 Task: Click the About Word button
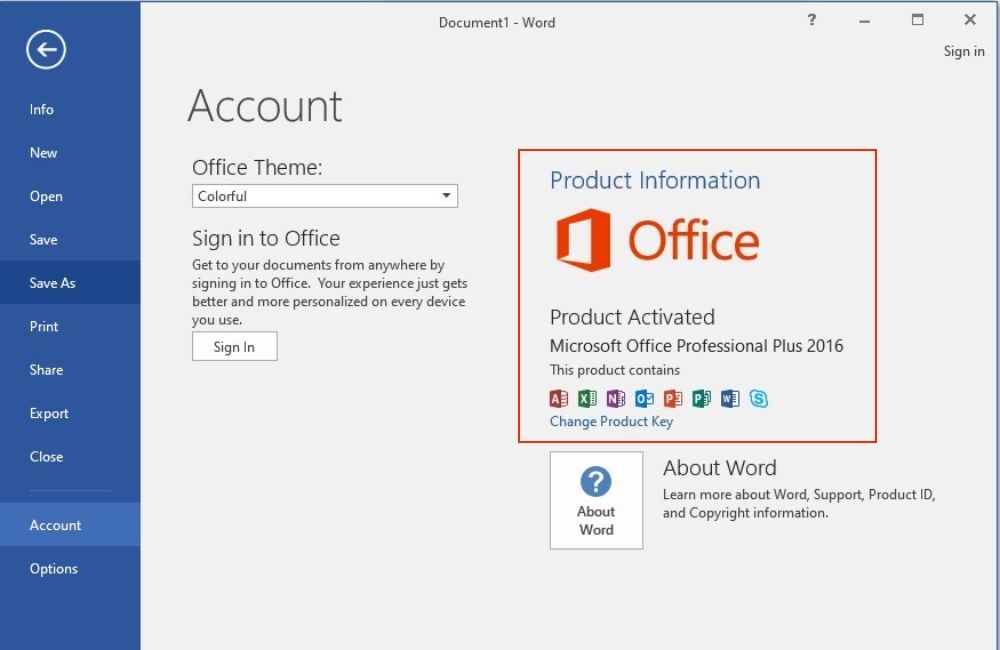click(596, 500)
